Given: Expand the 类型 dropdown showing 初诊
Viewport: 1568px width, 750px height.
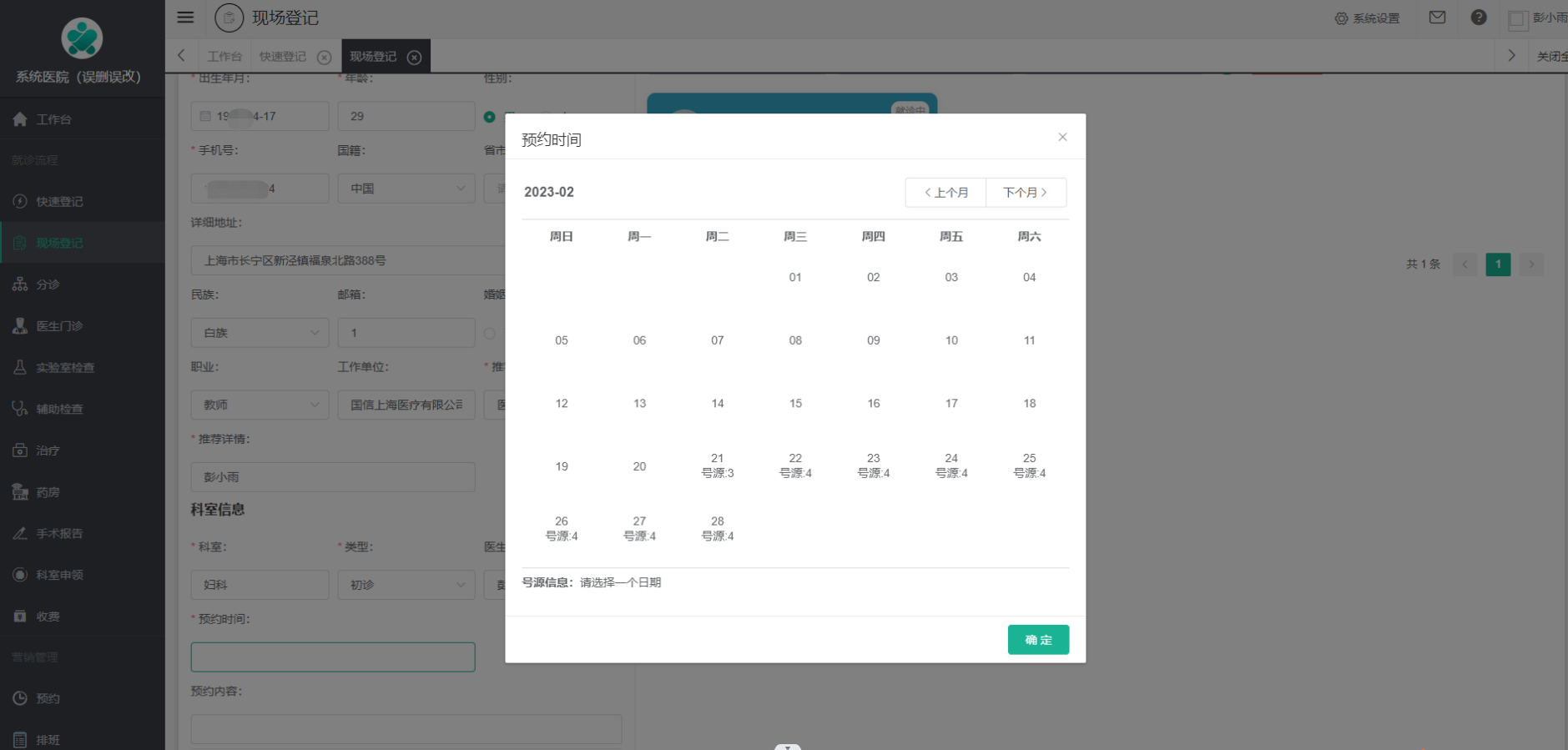Looking at the screenshot, I should (x=406, y=585).
